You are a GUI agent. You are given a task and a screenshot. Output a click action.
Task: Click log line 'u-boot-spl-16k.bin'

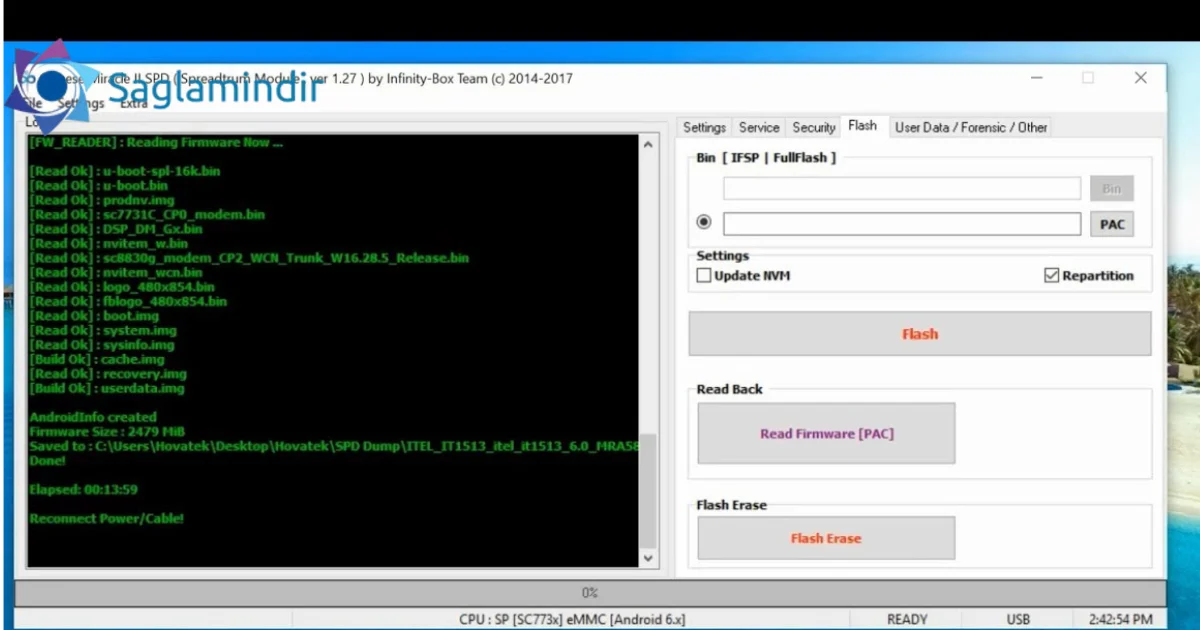(125, 171)
